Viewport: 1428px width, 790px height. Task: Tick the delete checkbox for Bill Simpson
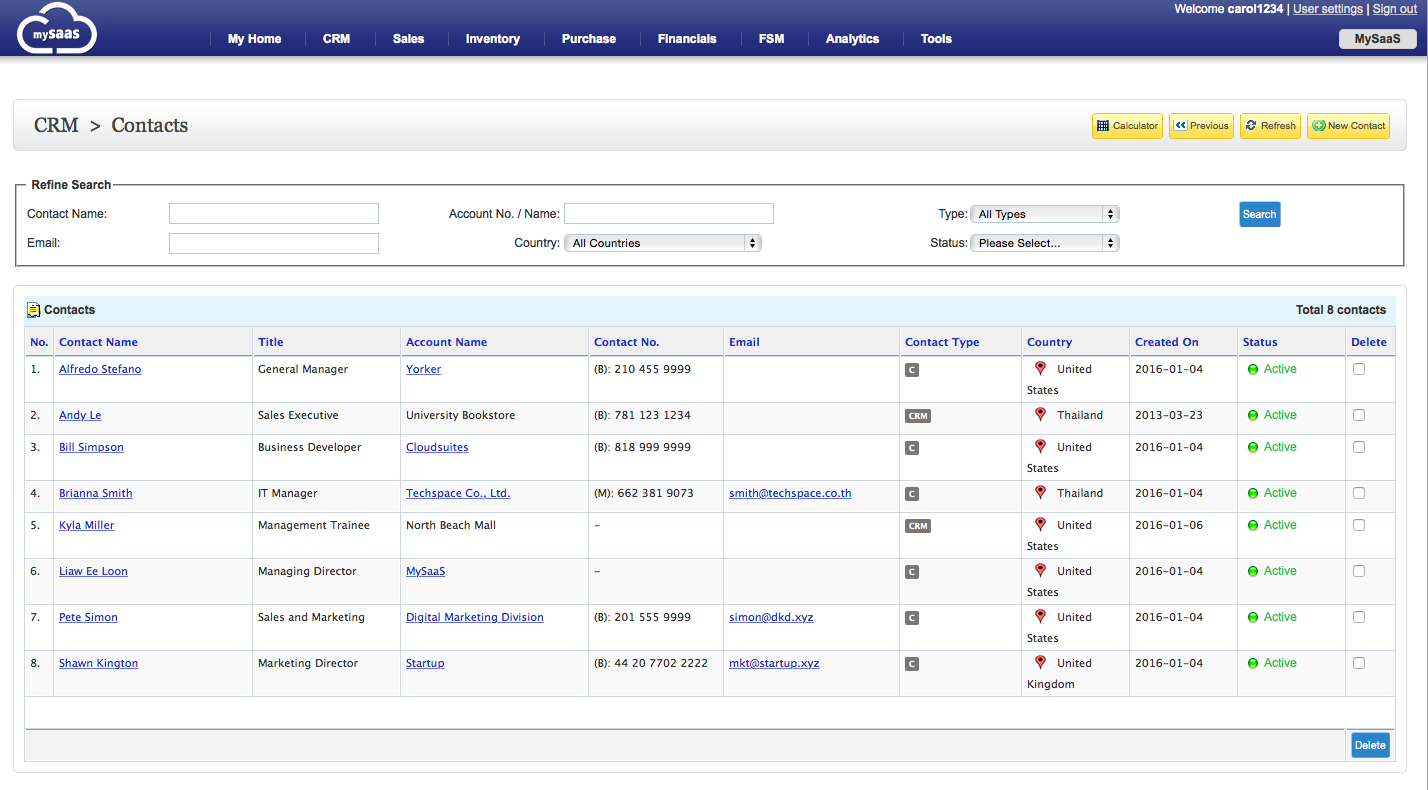click(x=1358, y=447)
